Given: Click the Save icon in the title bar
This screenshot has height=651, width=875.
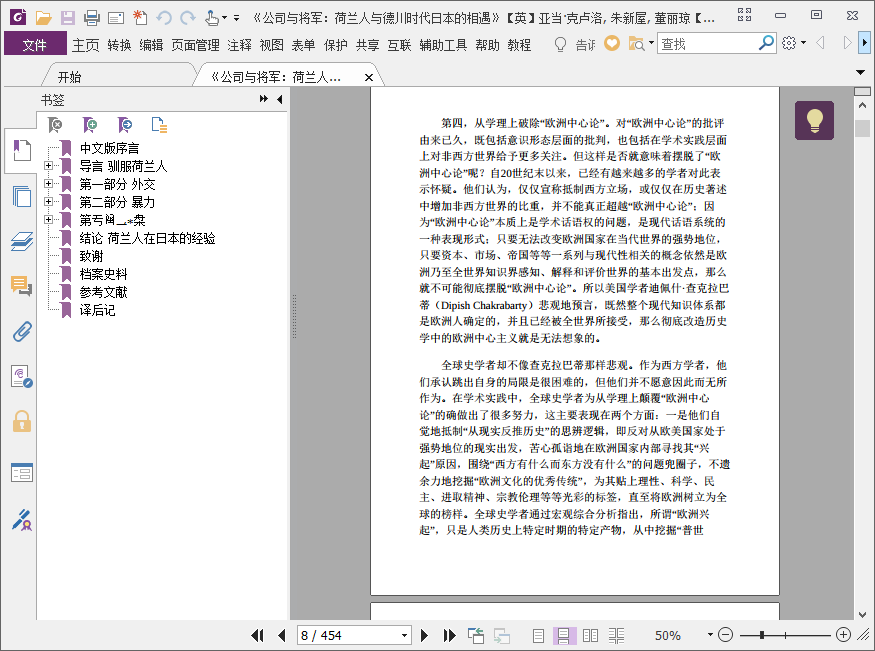Looking at the screenshot, I should click(x=68, y=18).
